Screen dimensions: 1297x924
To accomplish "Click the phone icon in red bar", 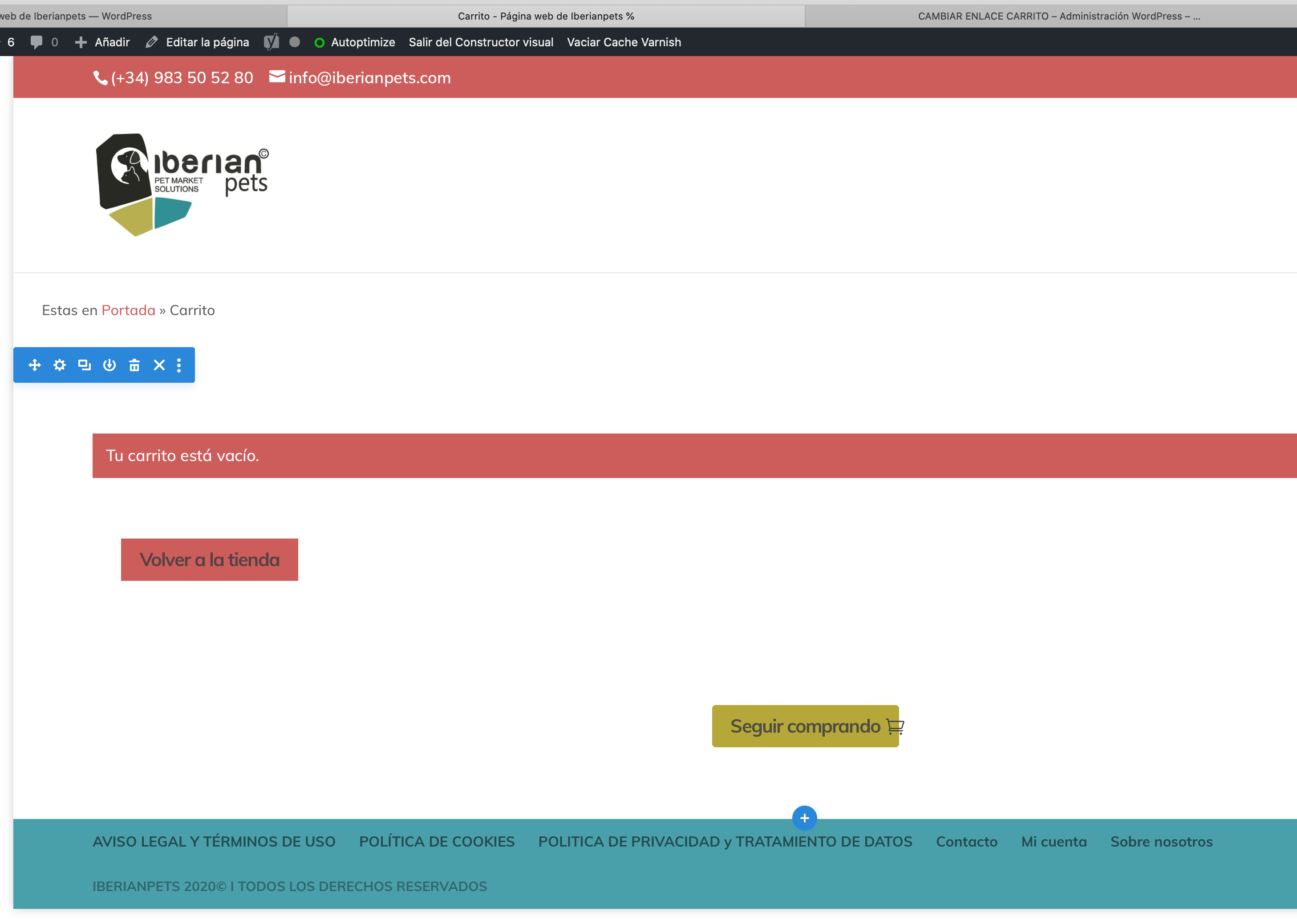I will (x=100, y=78).
